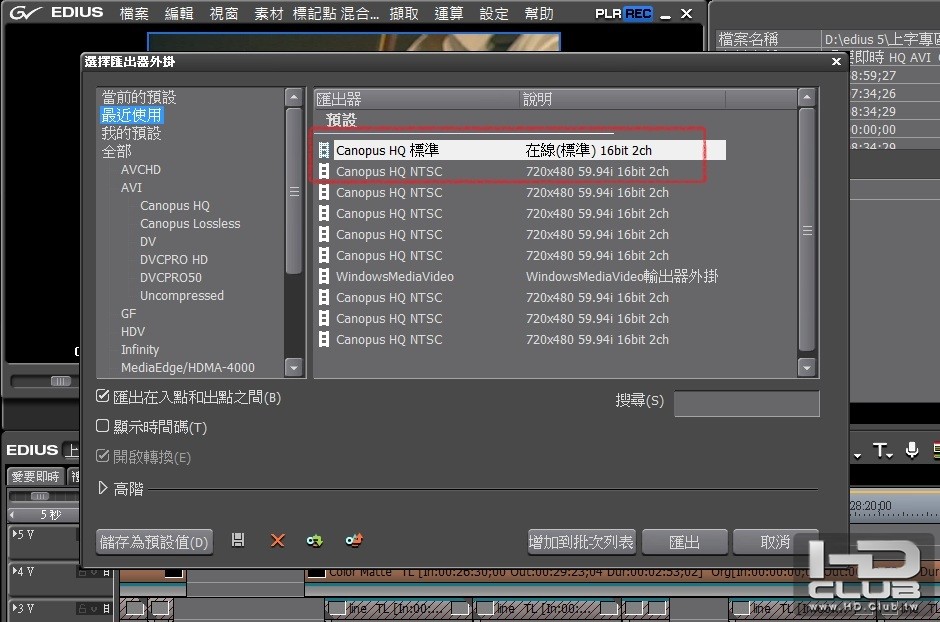Select Uncompressed in the tree
The height and width of the screenshot is (622, 940).
[182, 295]
